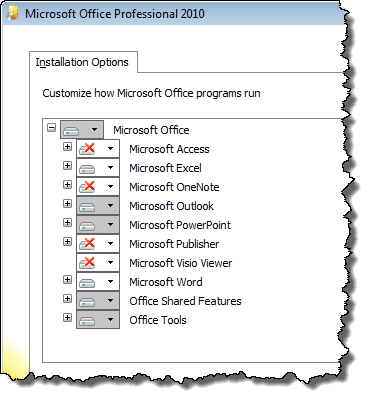Collapse the Microsoft Office tree root
The height and width of the screenshot is (403, 371).
click(51, 127)
